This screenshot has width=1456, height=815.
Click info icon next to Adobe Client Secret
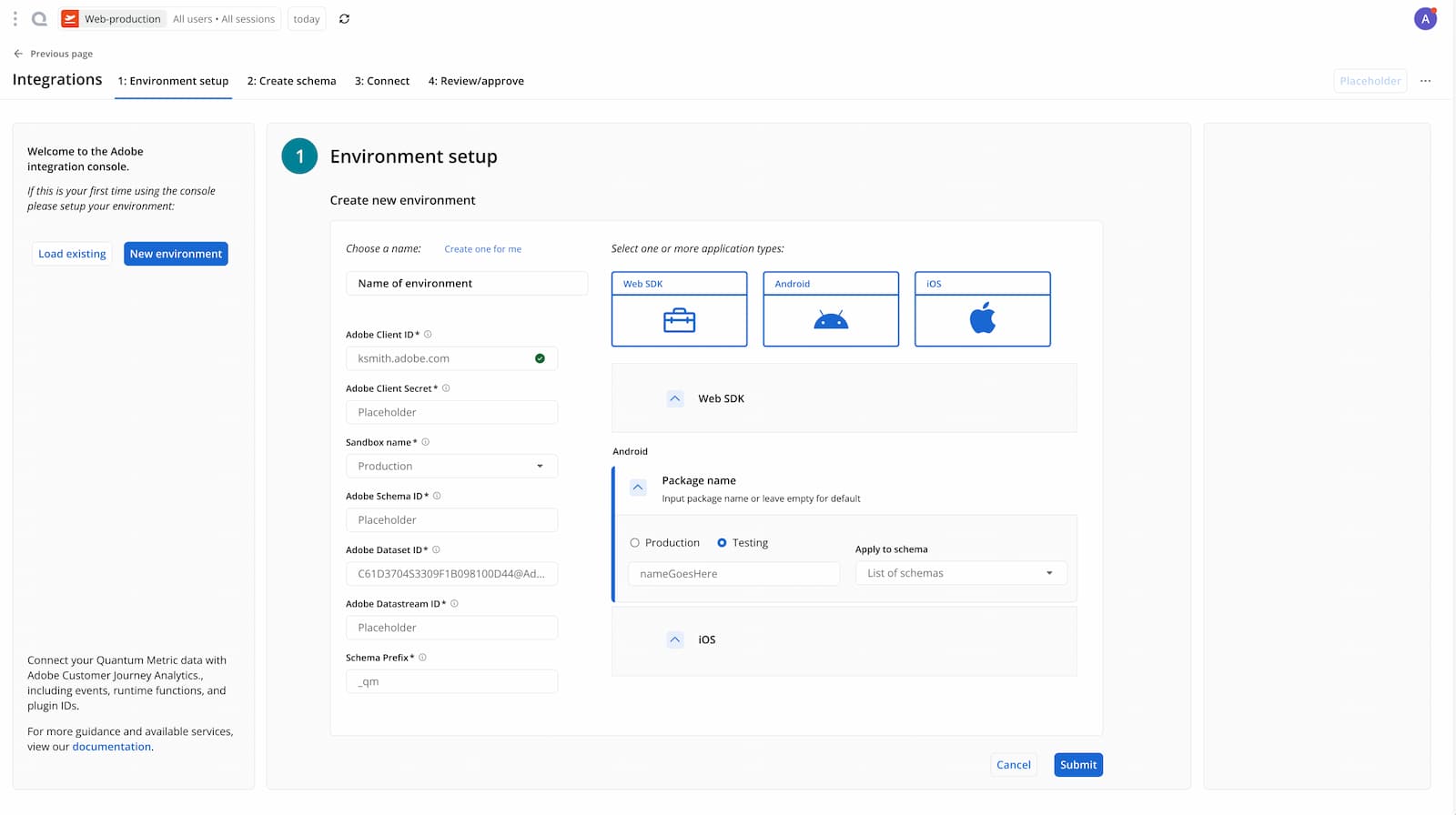[446, 387]
